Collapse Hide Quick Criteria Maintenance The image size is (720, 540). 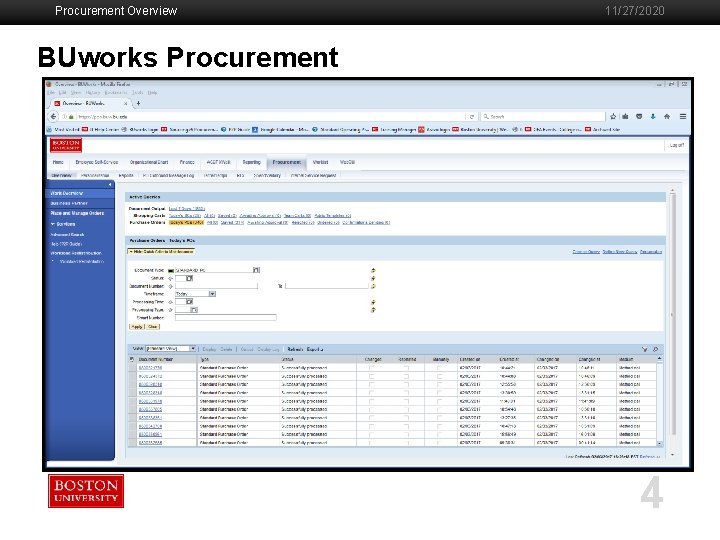(x=161, y=252)
